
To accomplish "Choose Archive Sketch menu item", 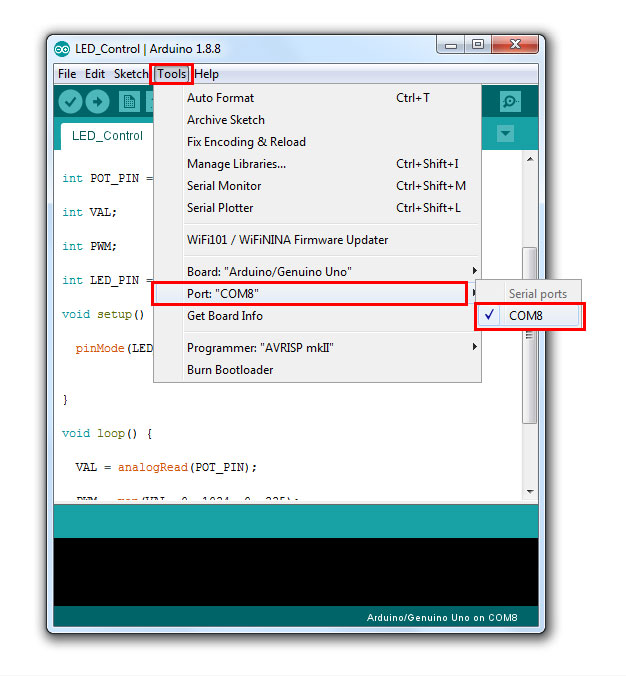I will tap(317, 120).
